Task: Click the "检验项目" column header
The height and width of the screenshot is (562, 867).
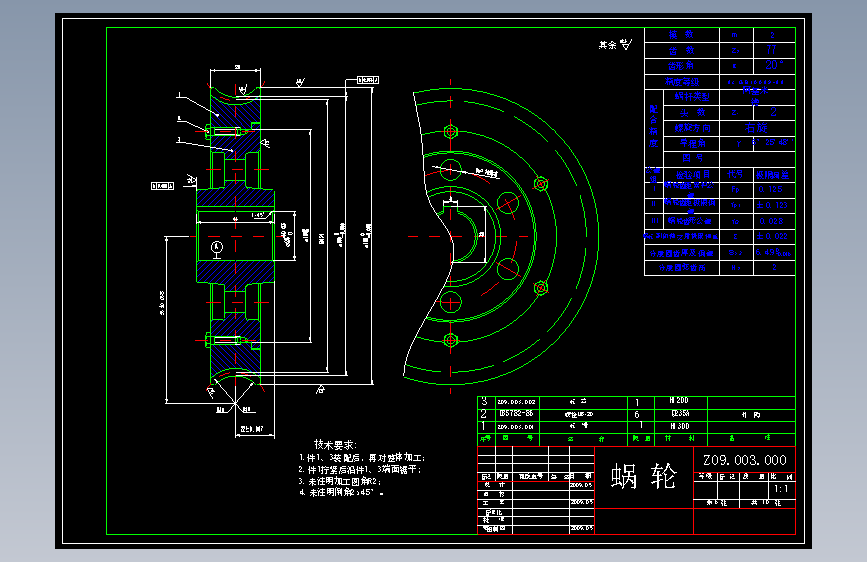Action: 692,175
